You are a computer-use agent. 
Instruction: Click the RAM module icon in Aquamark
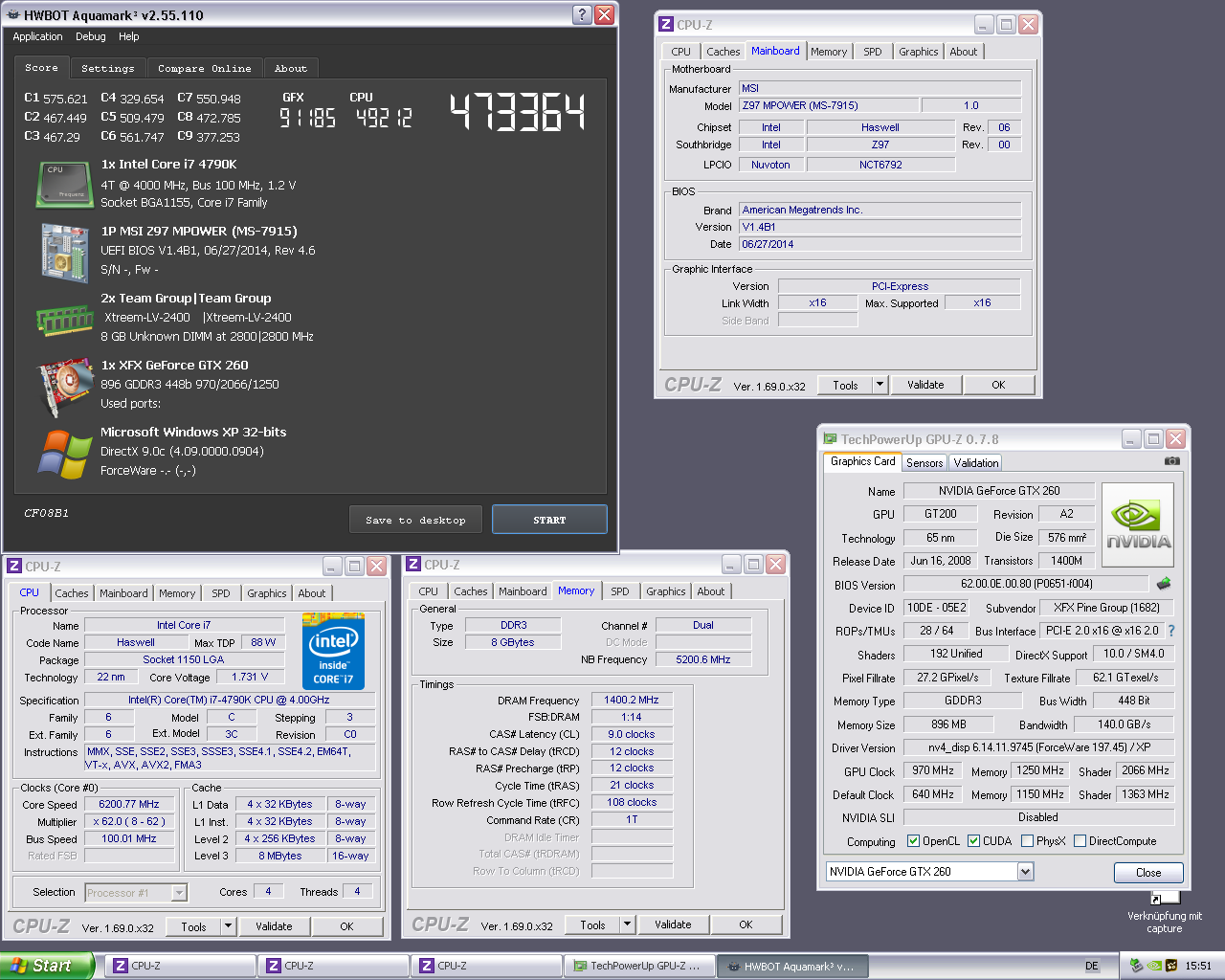click(64, 320)
